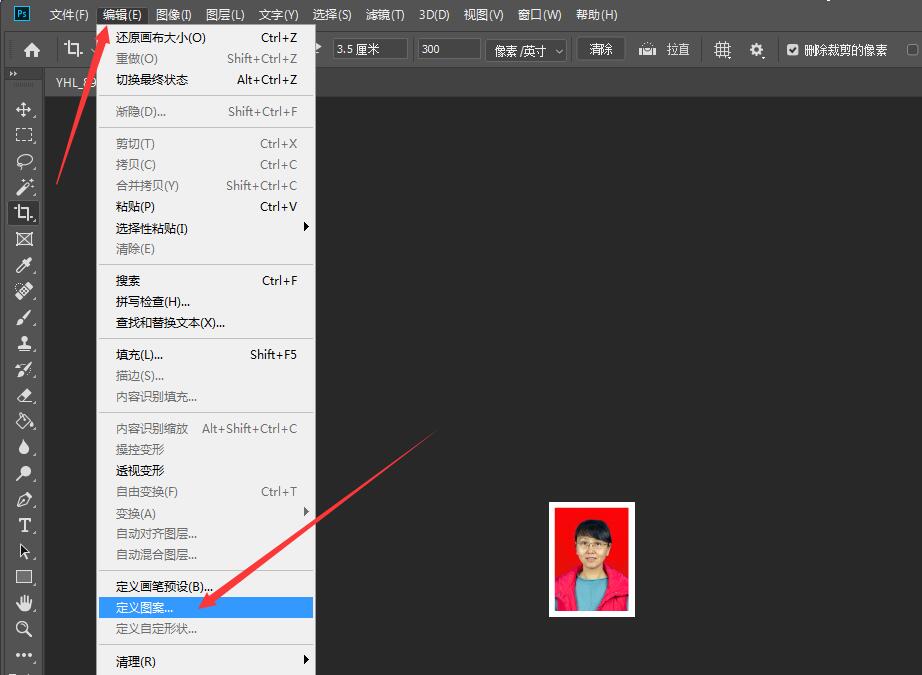Select the Eraser tool
922x675 pixels.
24,395
